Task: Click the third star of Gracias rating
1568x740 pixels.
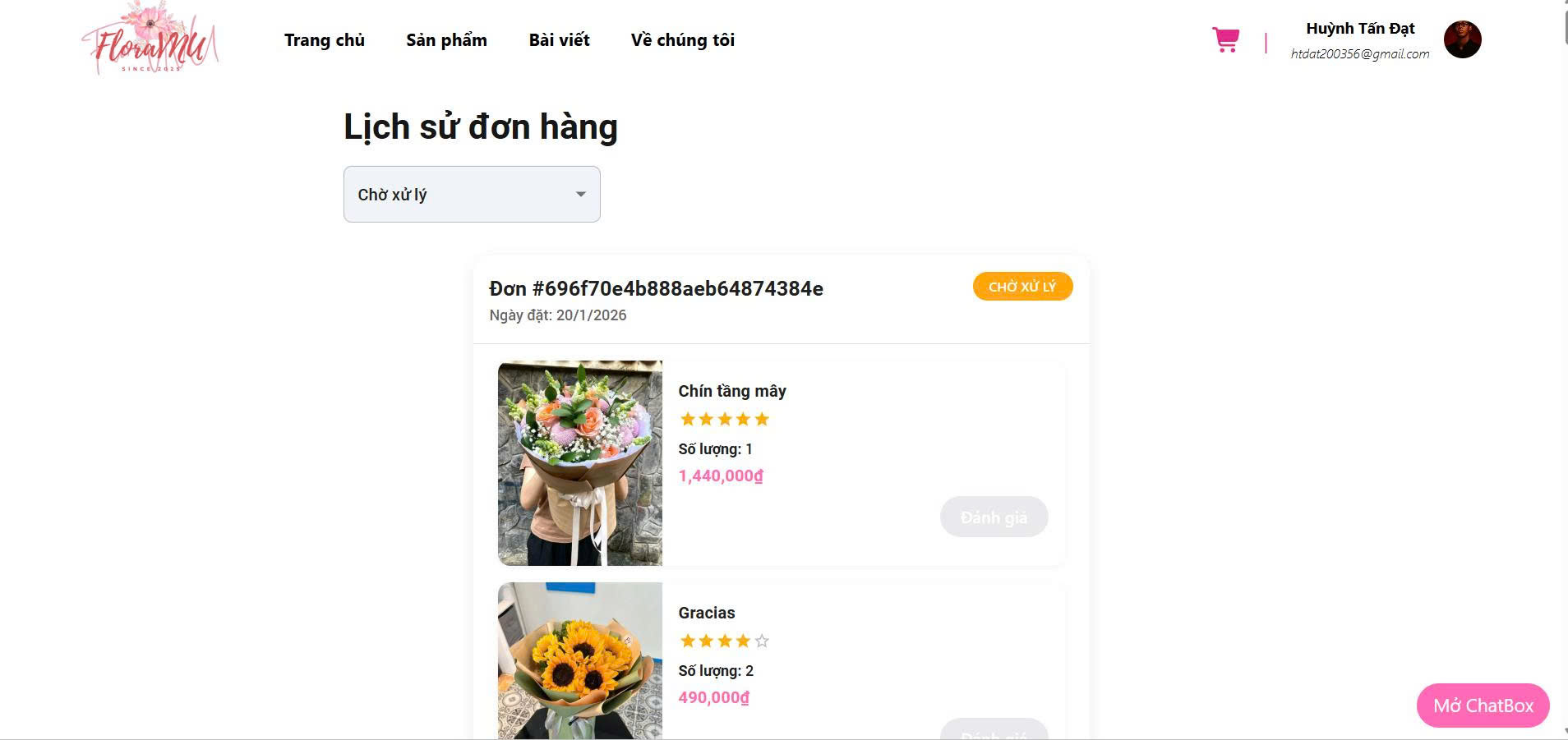Action: tap(725, 641)
